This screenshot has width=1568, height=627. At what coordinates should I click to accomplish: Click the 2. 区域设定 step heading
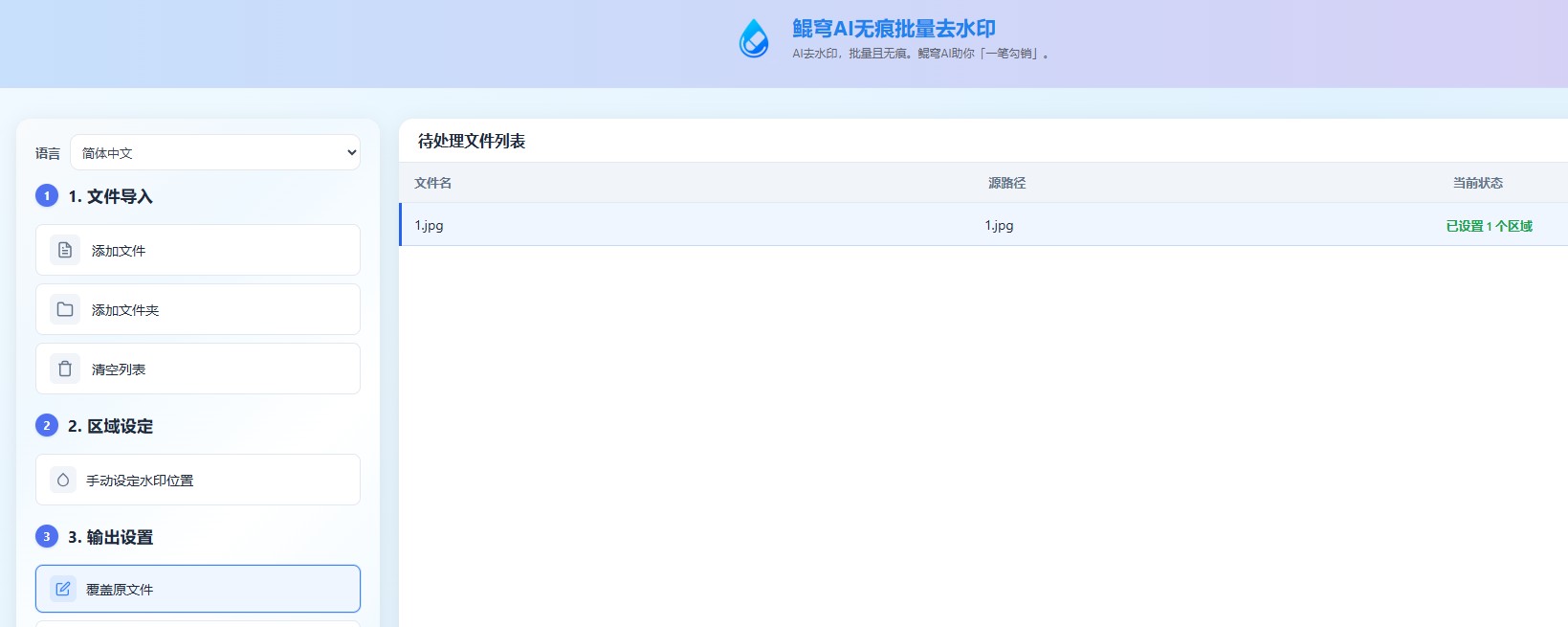pos(110,426)
